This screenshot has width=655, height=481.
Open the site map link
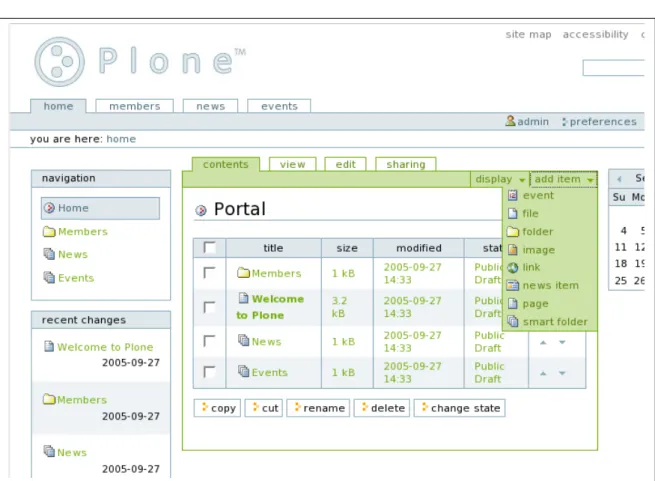click(x=528, y=34)
